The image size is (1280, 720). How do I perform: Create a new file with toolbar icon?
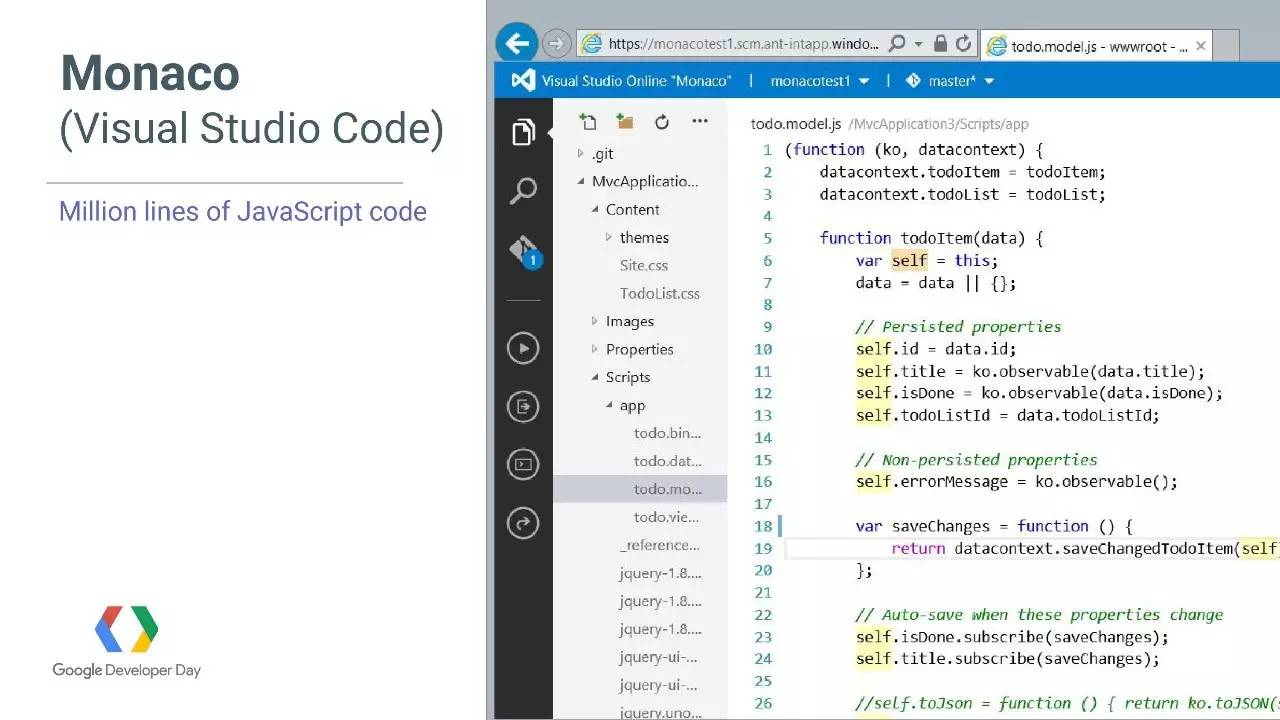(588, 122)
